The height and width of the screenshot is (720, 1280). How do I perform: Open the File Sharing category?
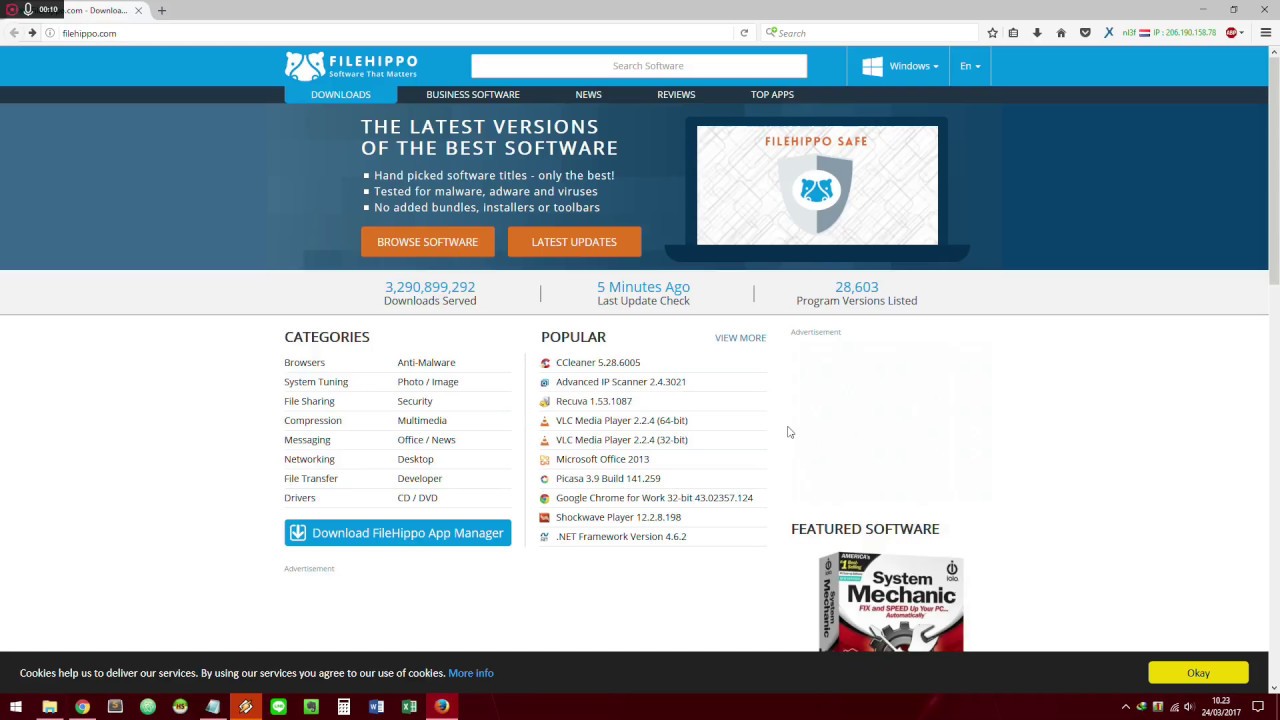click(309, 401)
